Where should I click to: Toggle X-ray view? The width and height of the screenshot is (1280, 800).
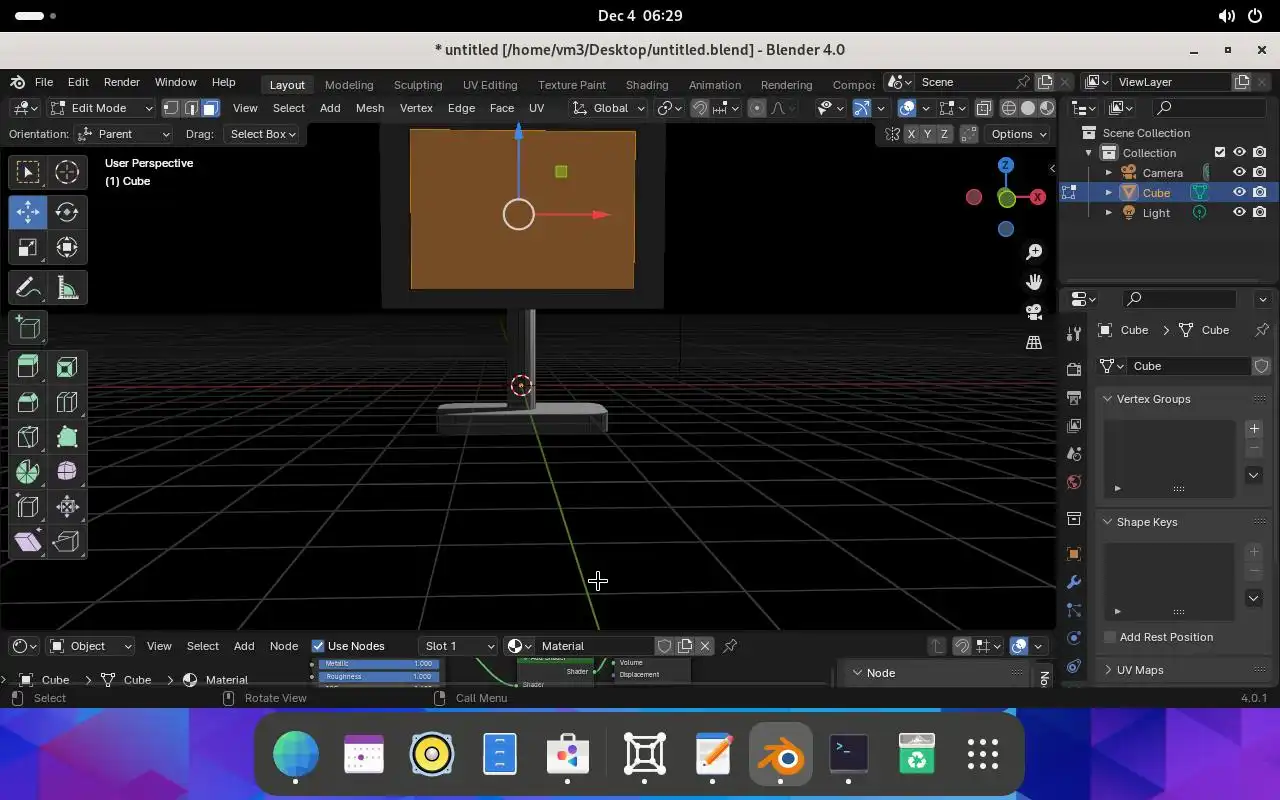click(x=984, y=108)
